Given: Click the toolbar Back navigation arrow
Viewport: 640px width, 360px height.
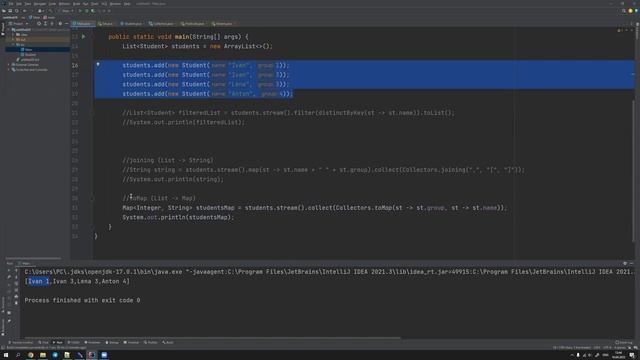Looking at the screenshot, I should pos(24,11).
